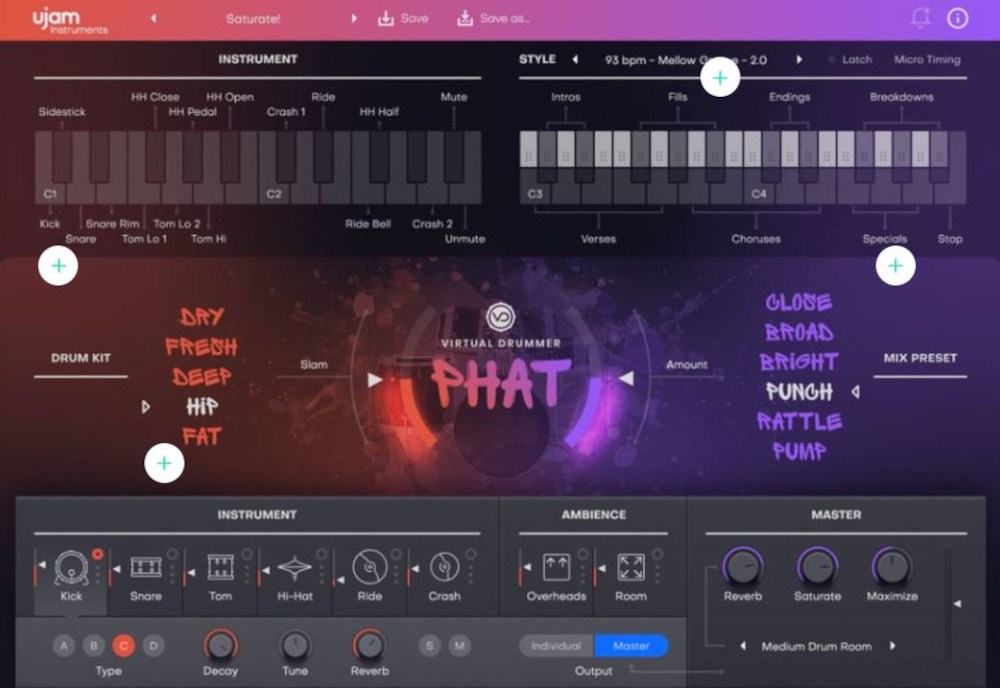Select kick Type C

point(124,646)
